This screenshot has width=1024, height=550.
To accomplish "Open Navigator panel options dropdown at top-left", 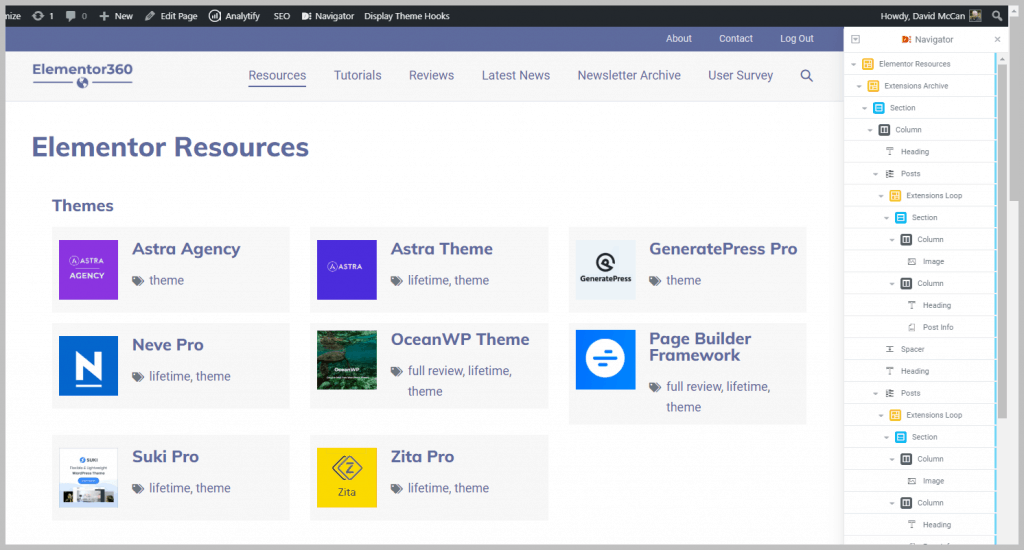I will tap(856, 40).
